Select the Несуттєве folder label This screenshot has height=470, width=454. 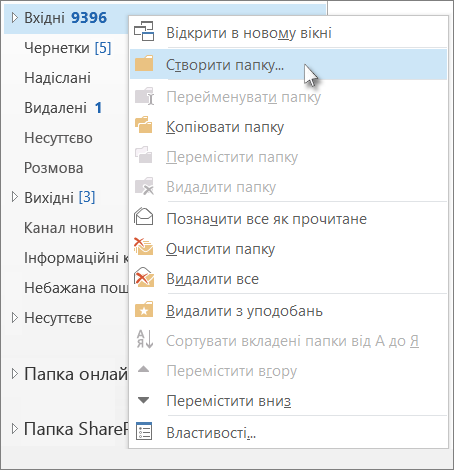coord(58,318)
